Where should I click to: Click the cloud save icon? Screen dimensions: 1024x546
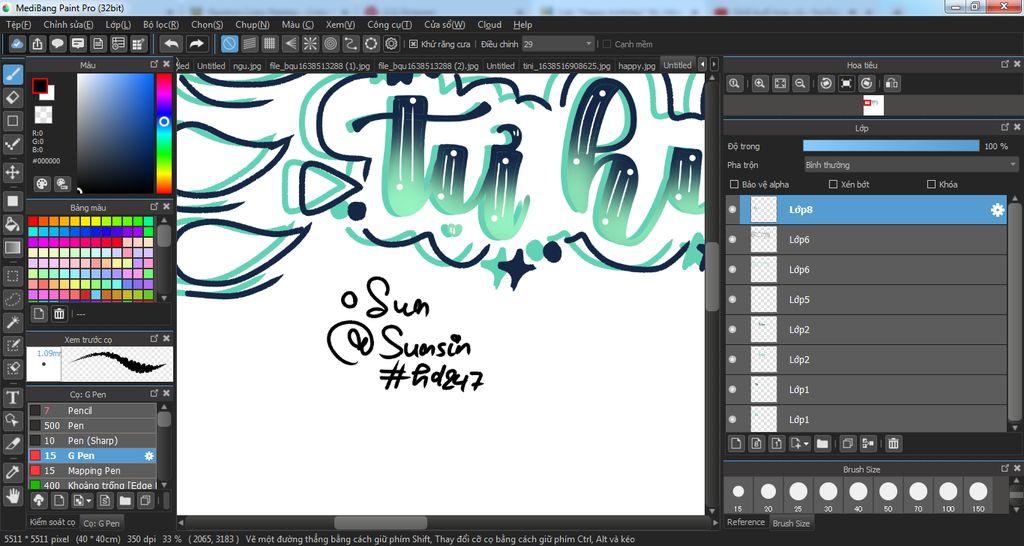click(x=18, y=44)
